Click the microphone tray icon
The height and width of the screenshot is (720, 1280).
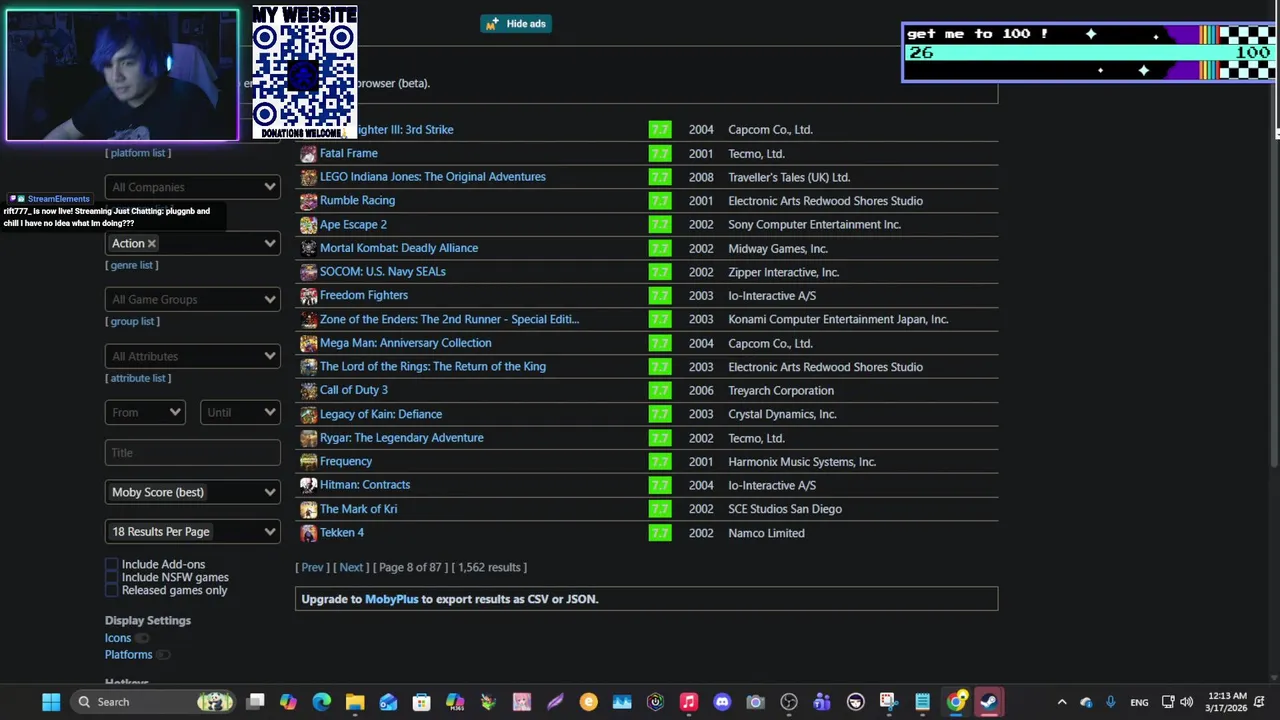(1110, 702)
